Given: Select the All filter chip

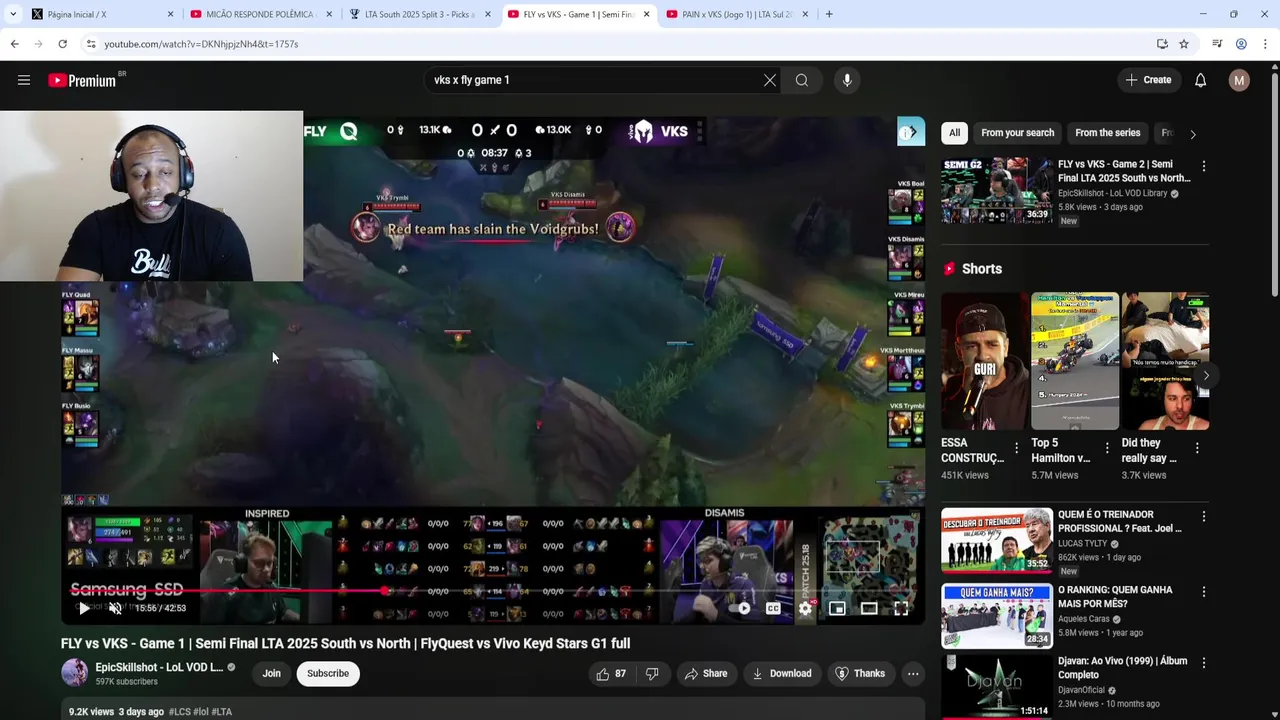Looking at the screenshot, I should (x=954, y=133).
